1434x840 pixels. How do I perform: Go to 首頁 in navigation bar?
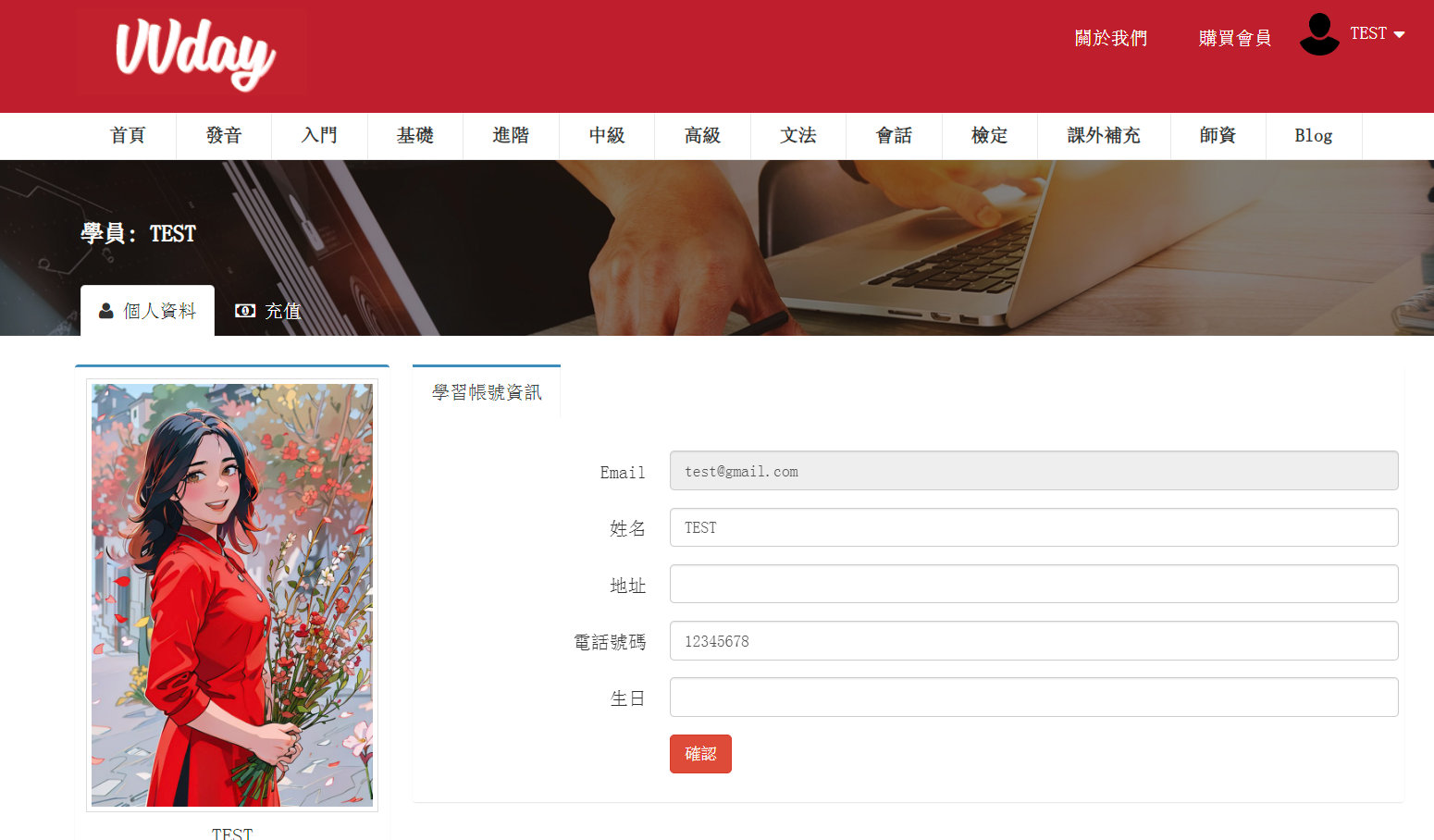(128, 136)
